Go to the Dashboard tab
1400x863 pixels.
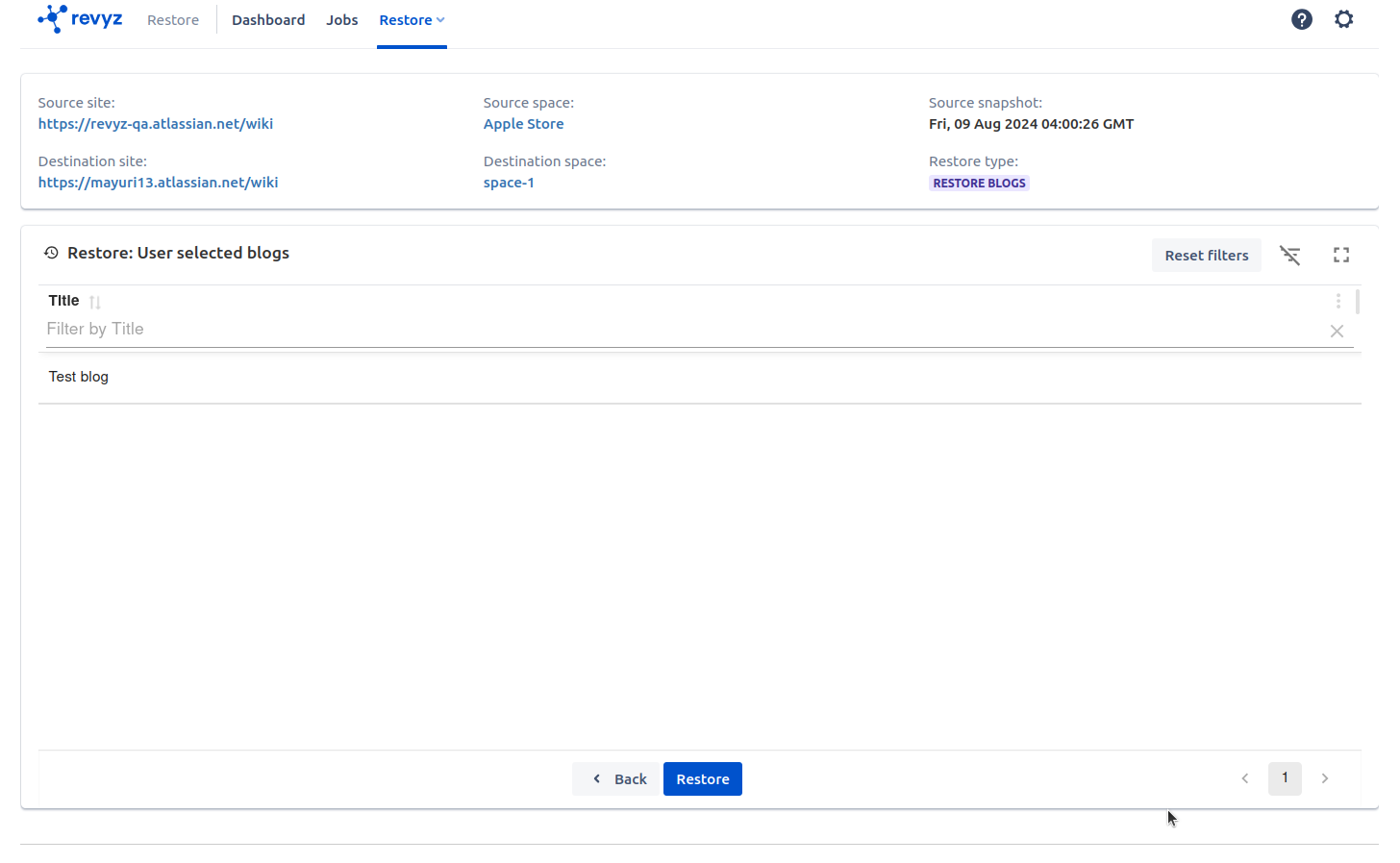(x=268, y=20)
